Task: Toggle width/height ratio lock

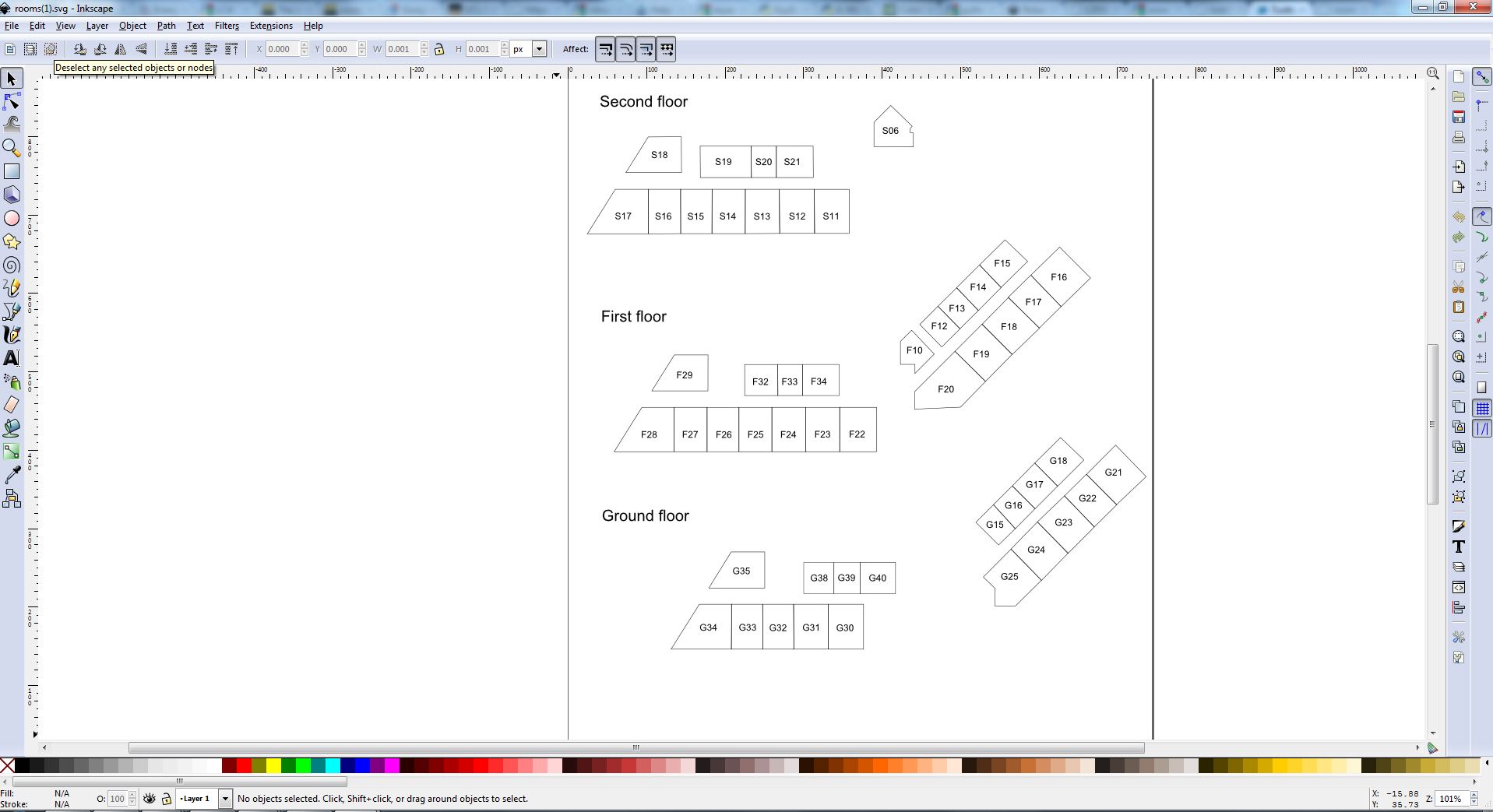Action: 439,49
